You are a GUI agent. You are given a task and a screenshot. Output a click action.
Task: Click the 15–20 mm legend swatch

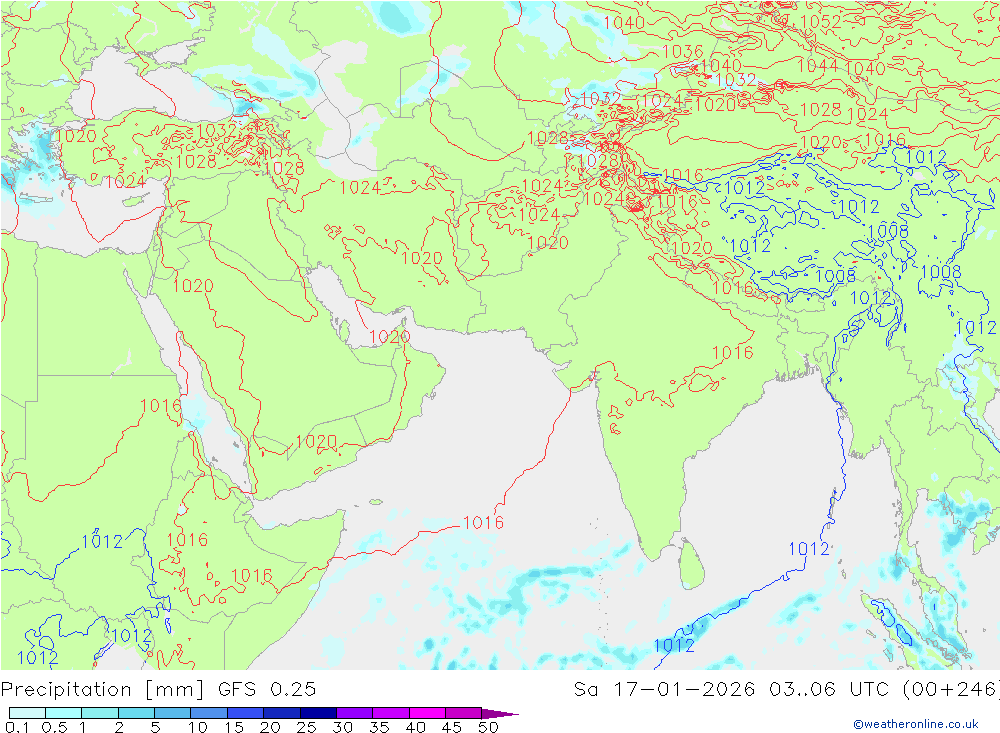coord(245,713)
